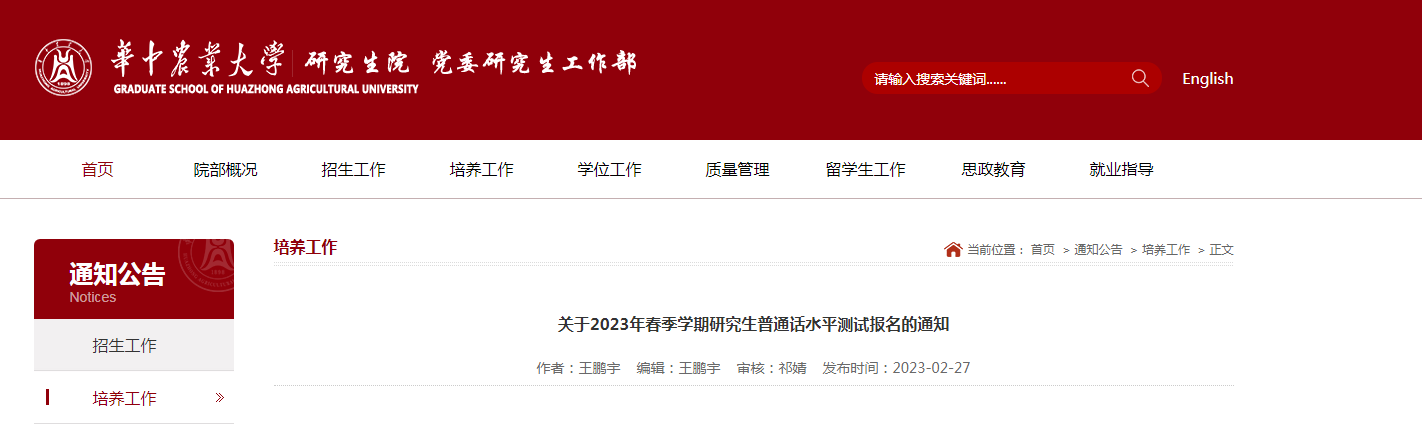
Task: Open the 学位工作 navigation menu
Action: (610, 170)
